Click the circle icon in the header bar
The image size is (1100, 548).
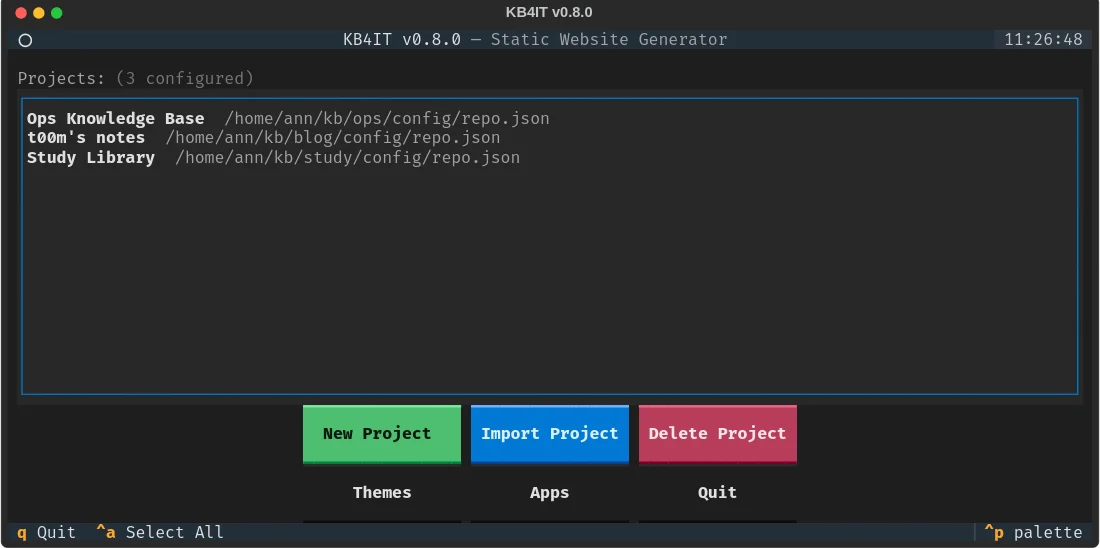[25, 40]
